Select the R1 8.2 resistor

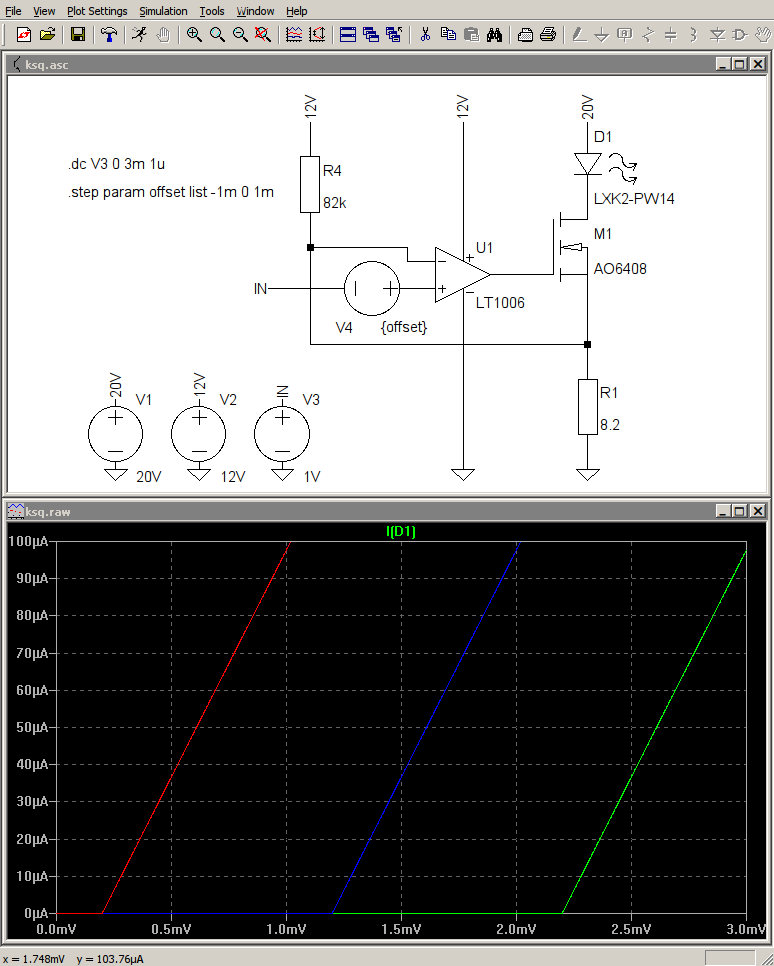(x=588, y=407)
